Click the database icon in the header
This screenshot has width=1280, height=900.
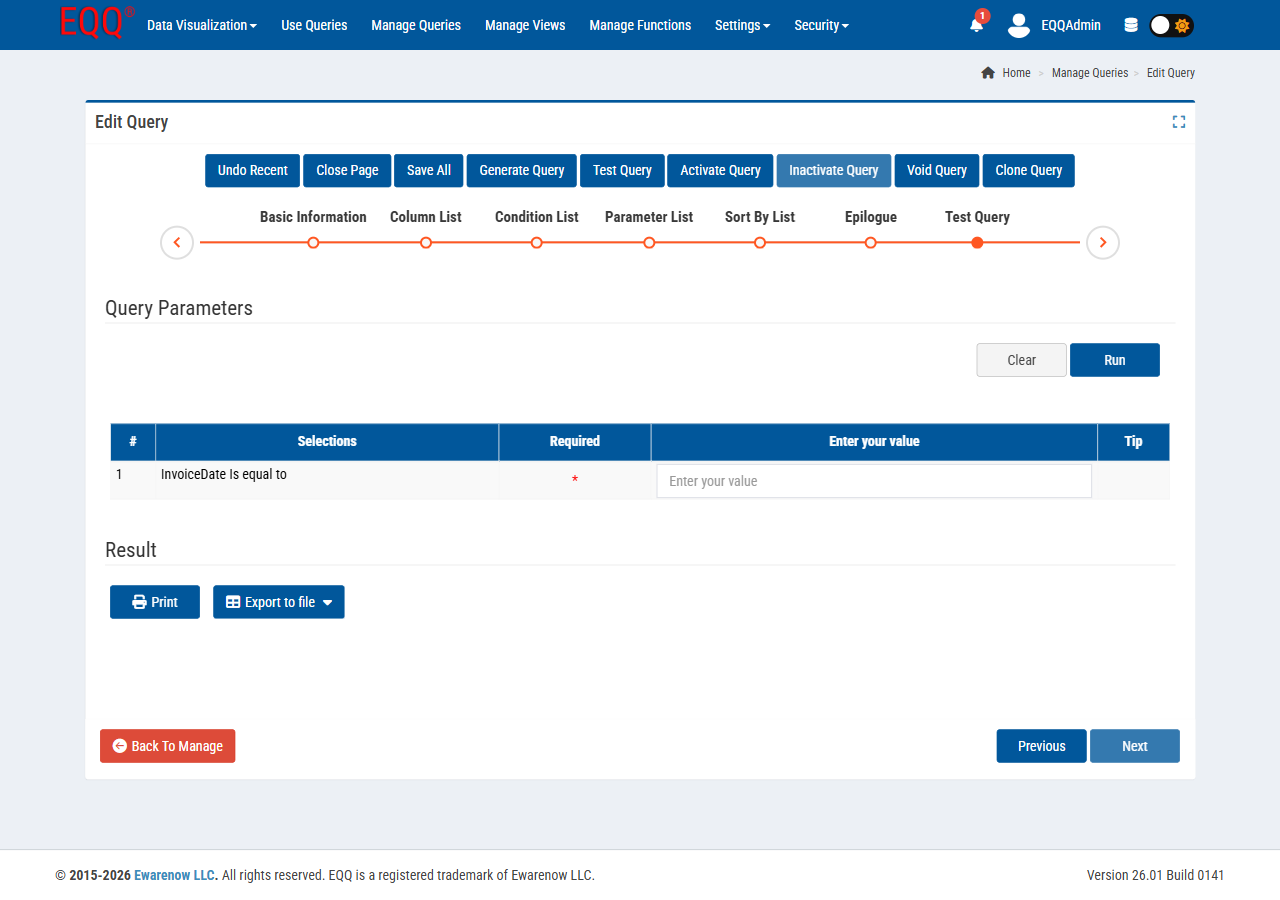click(1131, 24)
